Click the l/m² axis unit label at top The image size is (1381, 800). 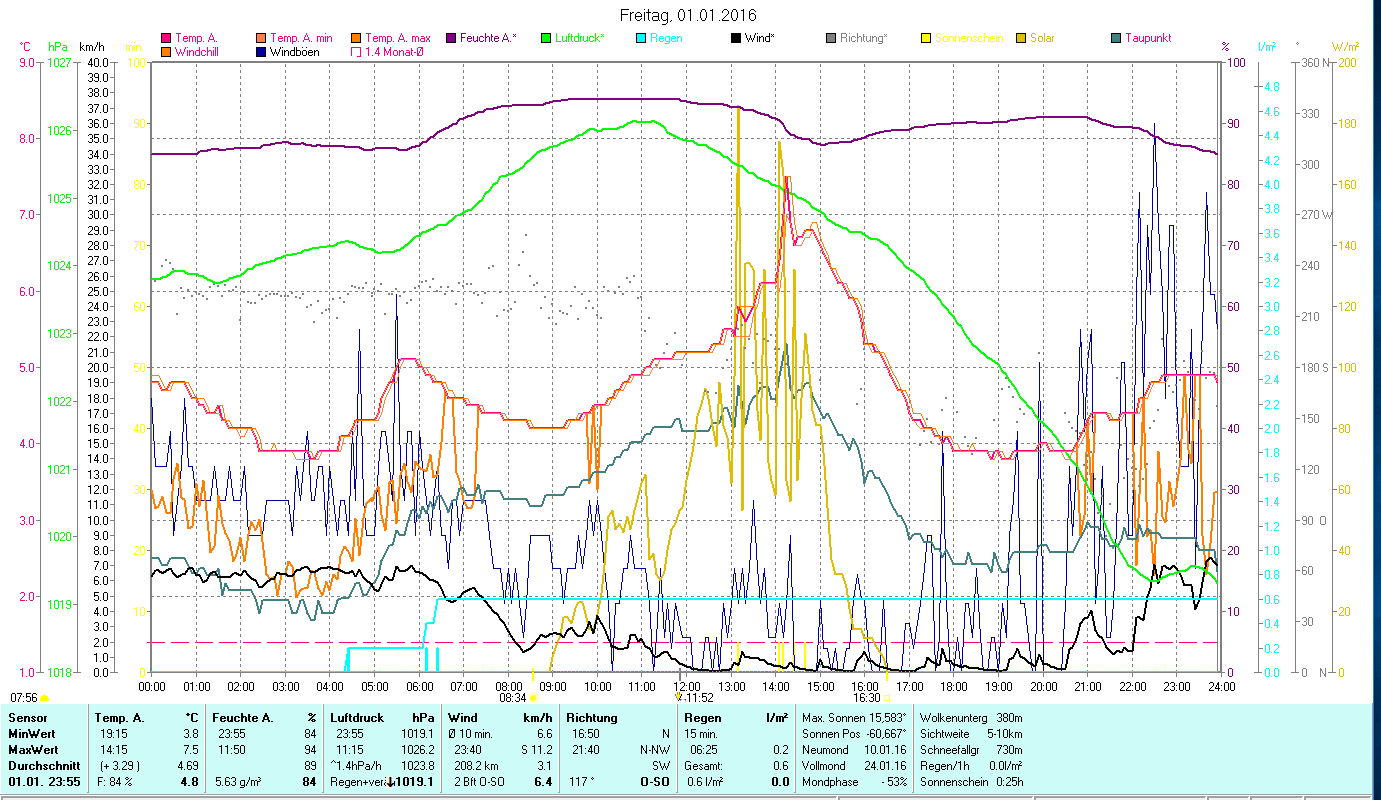(1267, 47)
